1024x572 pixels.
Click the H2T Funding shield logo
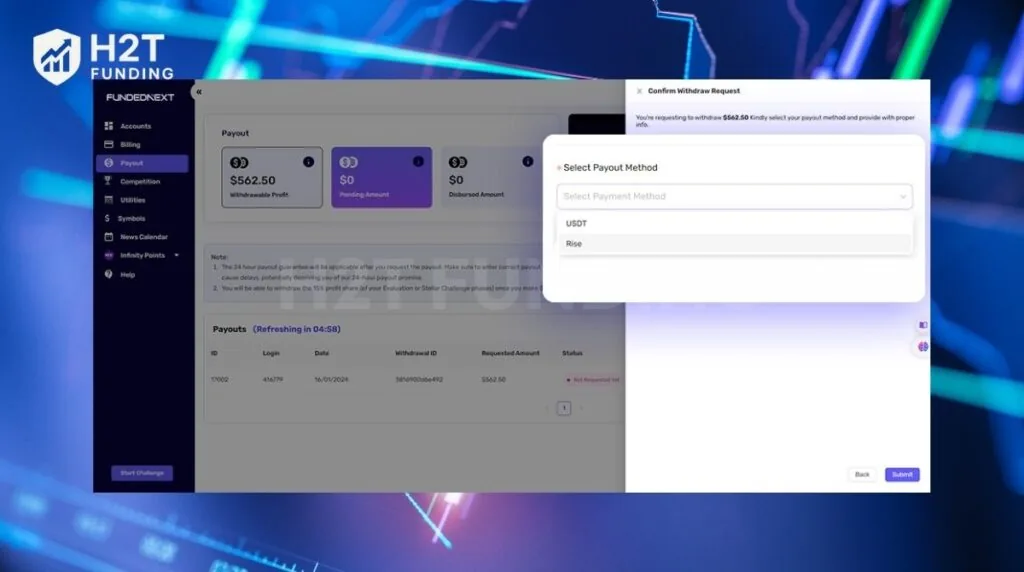coord(57,57)
